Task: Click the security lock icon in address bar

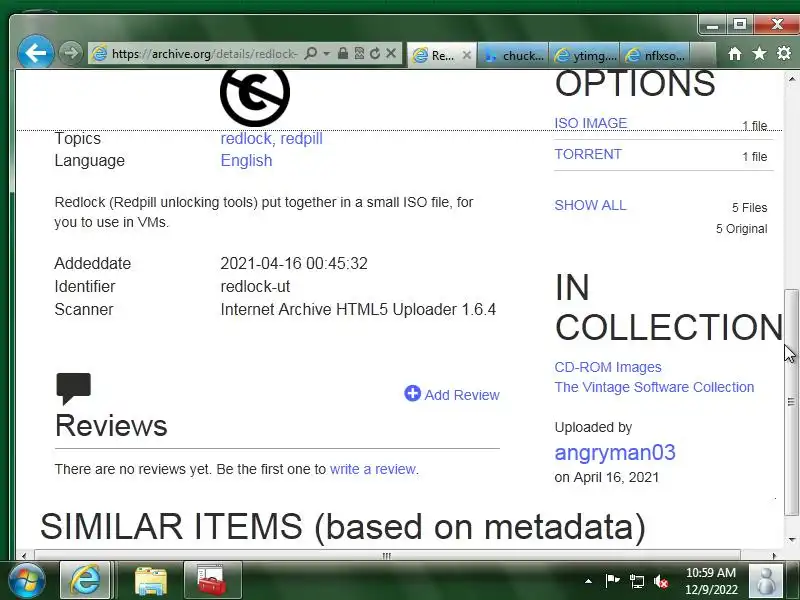Action: (x=343, y=53)
